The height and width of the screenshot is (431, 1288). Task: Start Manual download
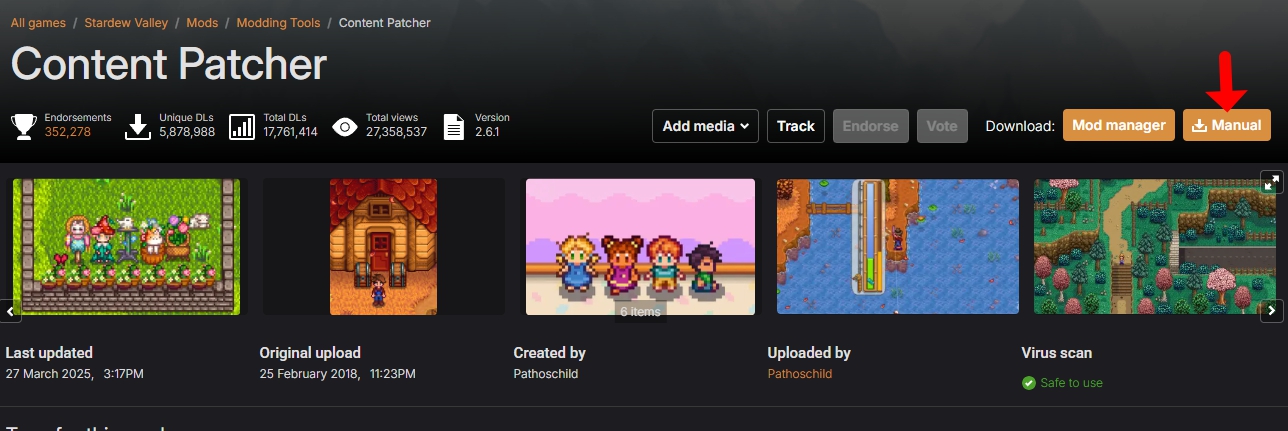[x=1227, y=126]
